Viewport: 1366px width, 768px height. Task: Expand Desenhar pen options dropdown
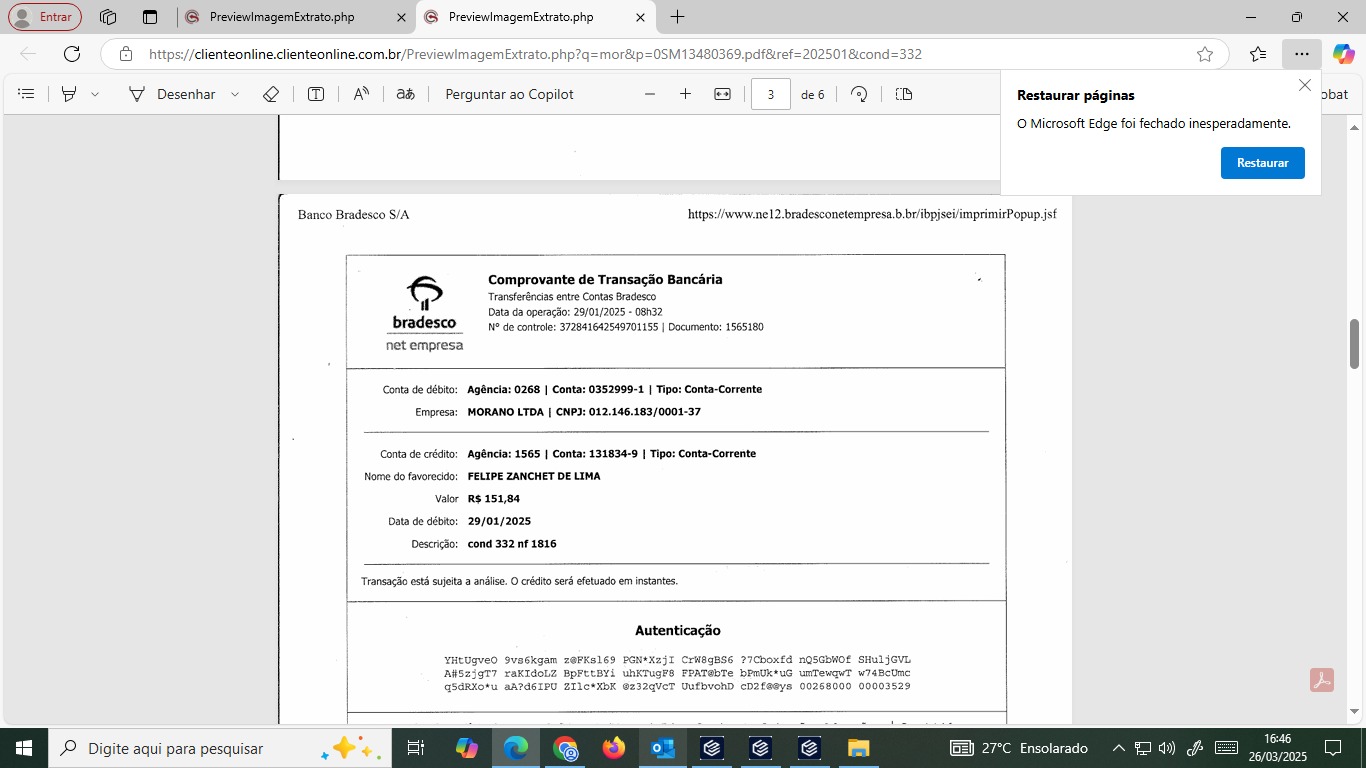235,94
